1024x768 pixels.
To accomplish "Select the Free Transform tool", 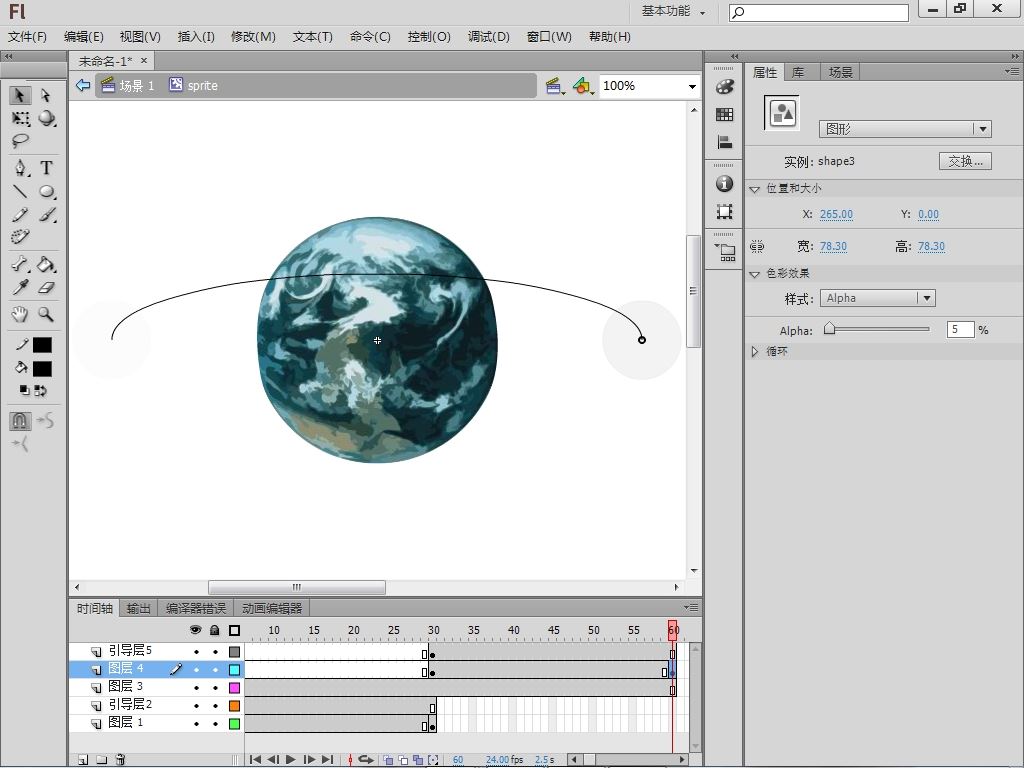I will [20, 118].
